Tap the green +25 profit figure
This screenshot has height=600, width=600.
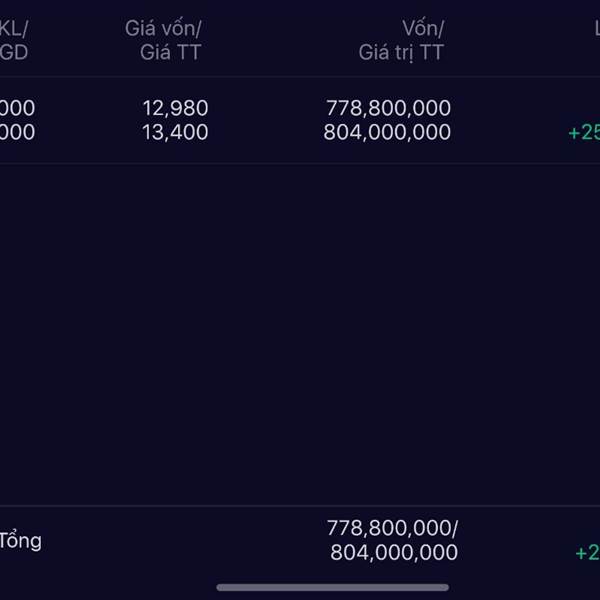coord(584,133)
